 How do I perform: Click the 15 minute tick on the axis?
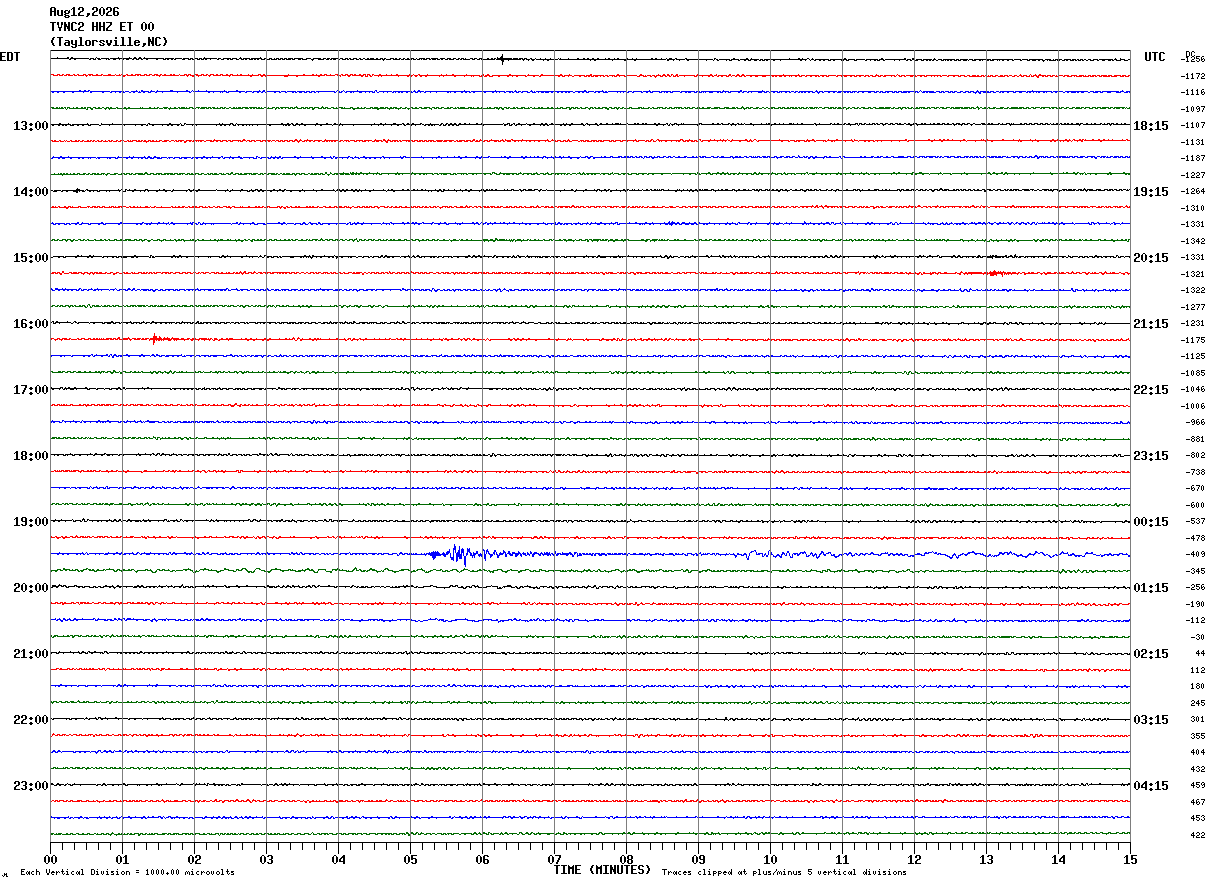1129,859
